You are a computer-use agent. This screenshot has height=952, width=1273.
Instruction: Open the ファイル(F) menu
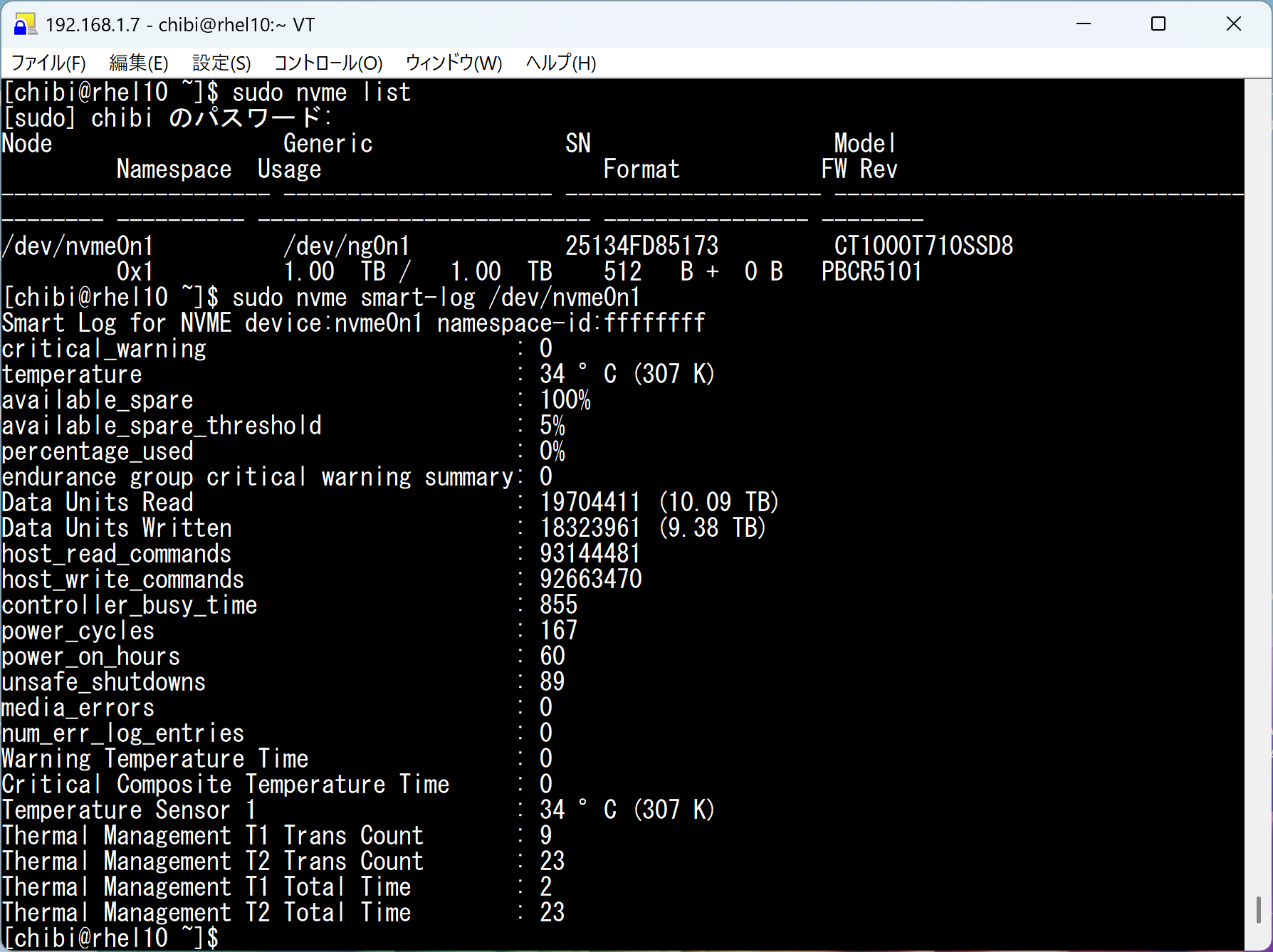[48, 63]
